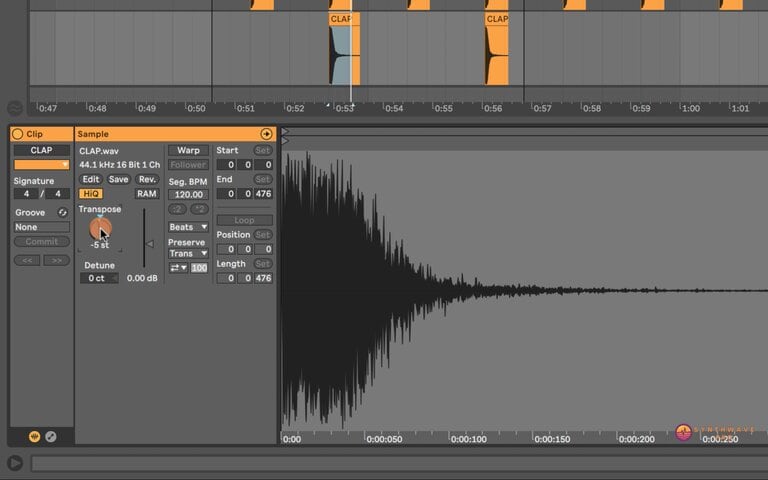The image size is (768, 480).
Task: Select the second CLAP clip near 0:56
Action: [497, 49]
